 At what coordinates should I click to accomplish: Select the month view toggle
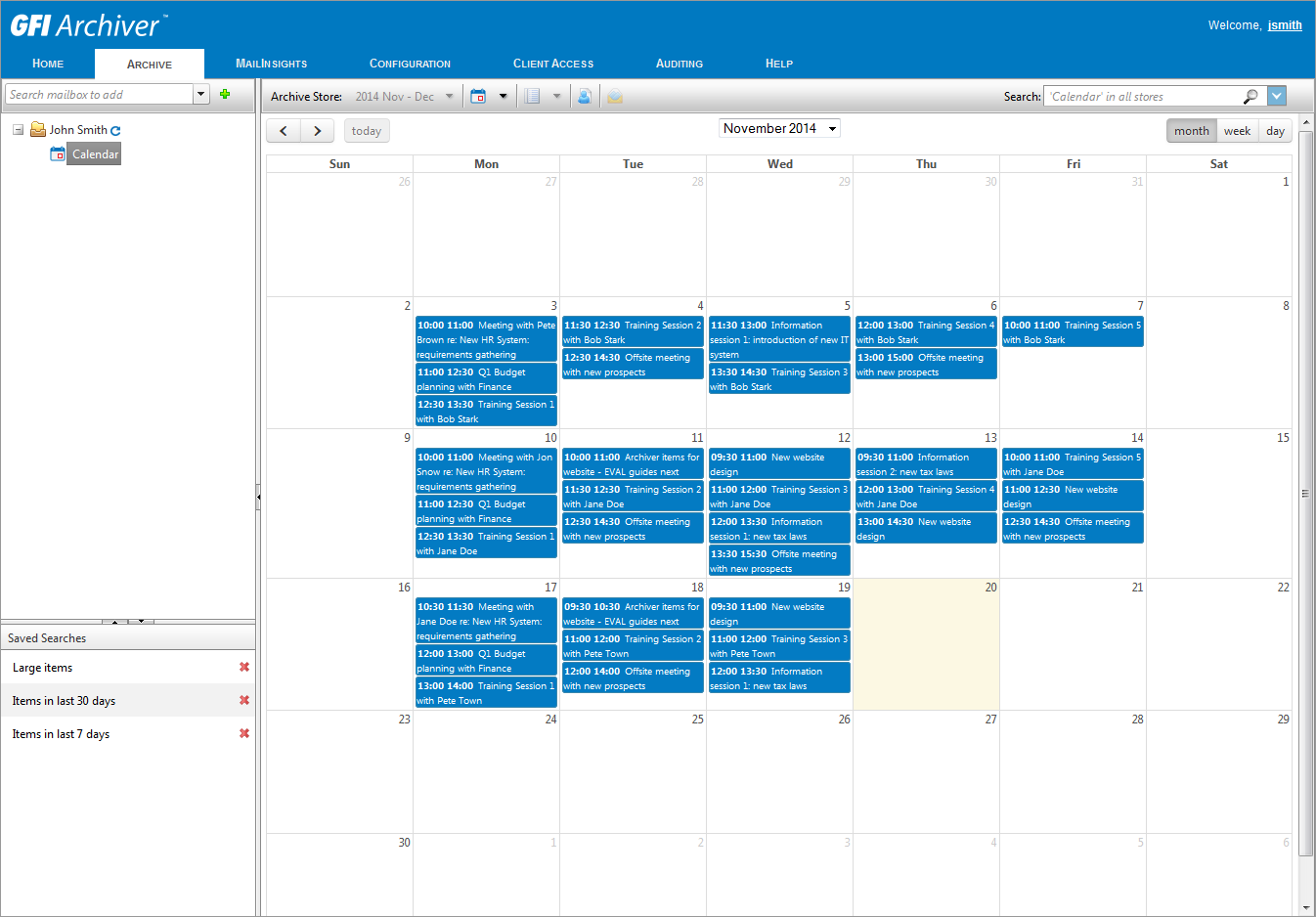tap(1191, 131)
